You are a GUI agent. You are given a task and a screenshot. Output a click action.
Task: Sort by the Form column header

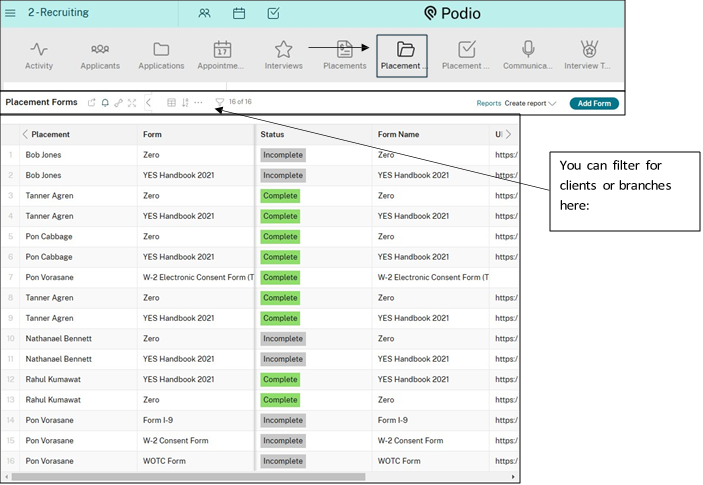pos(152,134)
